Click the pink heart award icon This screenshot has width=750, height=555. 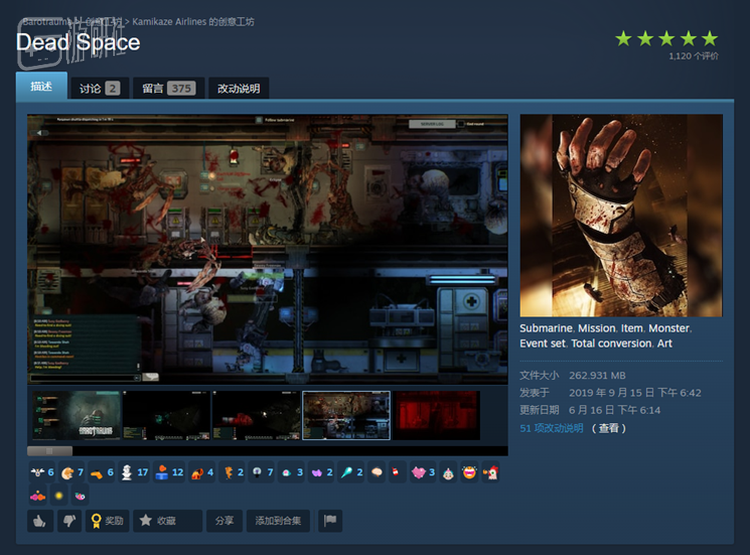[419, 472]
